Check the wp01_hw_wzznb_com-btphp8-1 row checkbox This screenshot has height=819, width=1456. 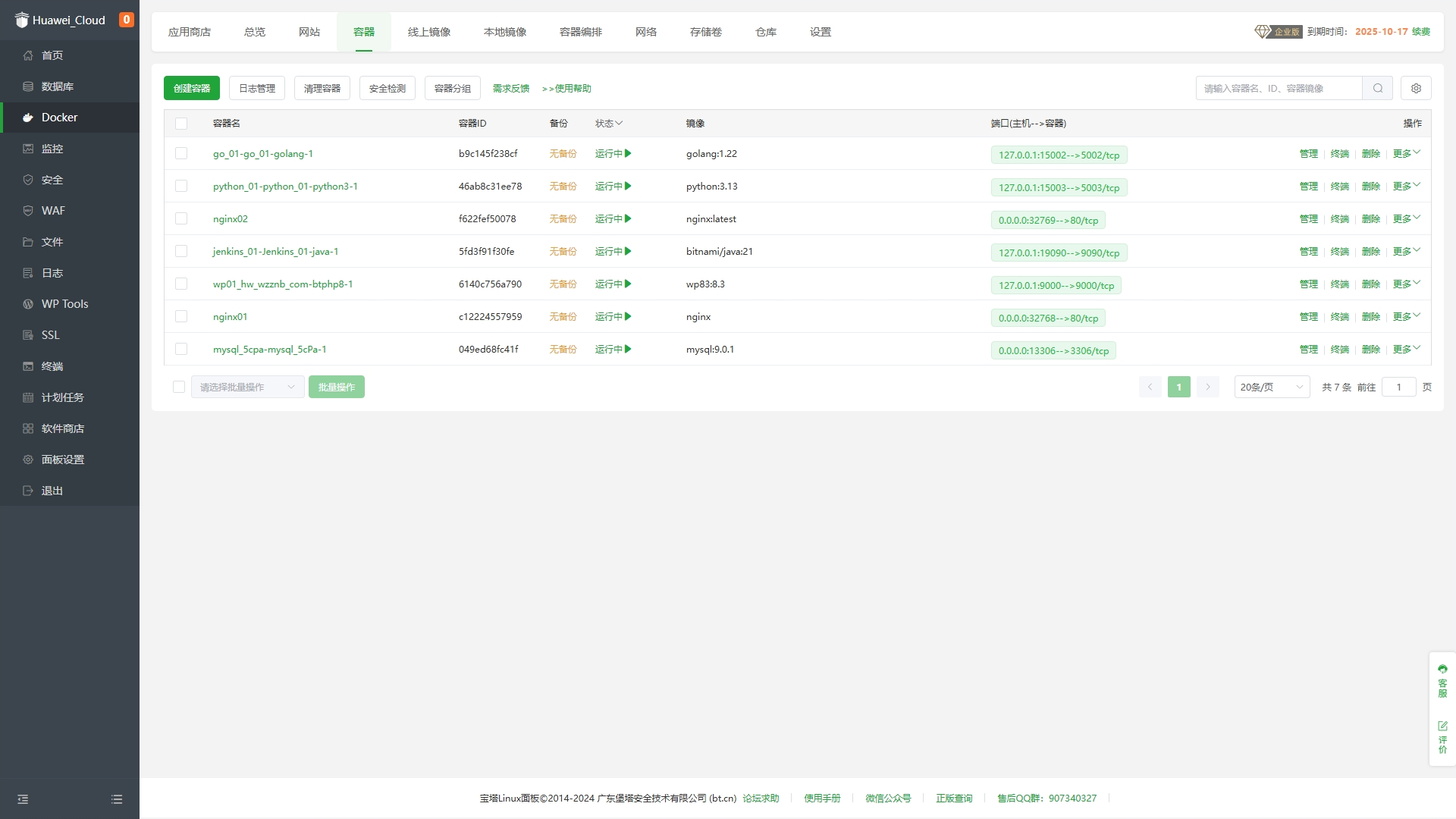coord(181,284)
